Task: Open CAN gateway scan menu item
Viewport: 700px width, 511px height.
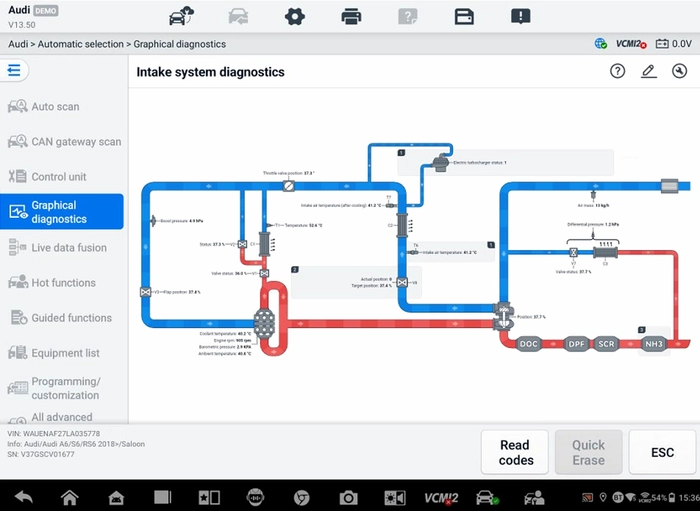Action: pyautogui.click(x=62, y=142)
